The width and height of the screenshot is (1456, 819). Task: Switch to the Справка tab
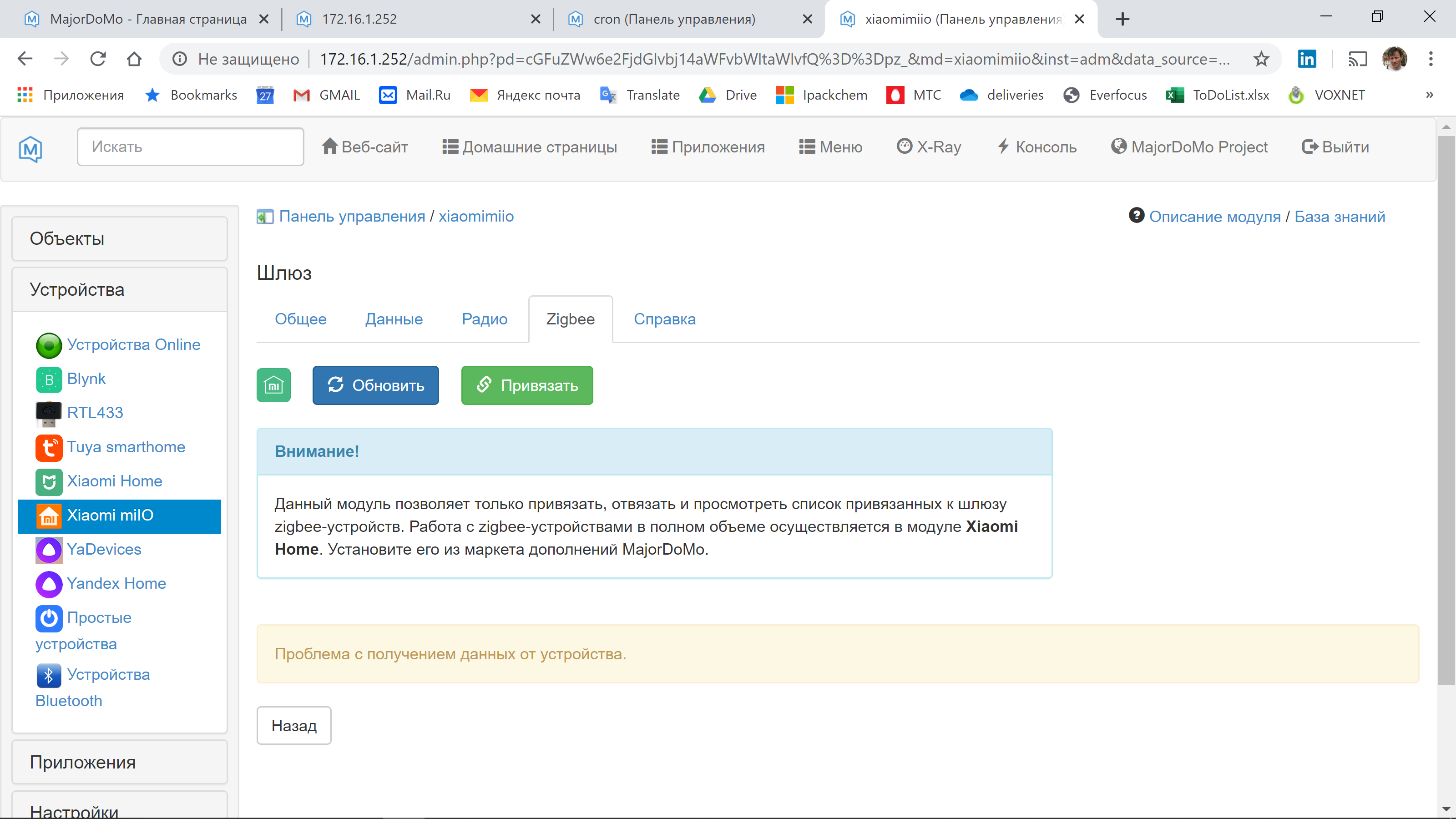tap(665, 319)
